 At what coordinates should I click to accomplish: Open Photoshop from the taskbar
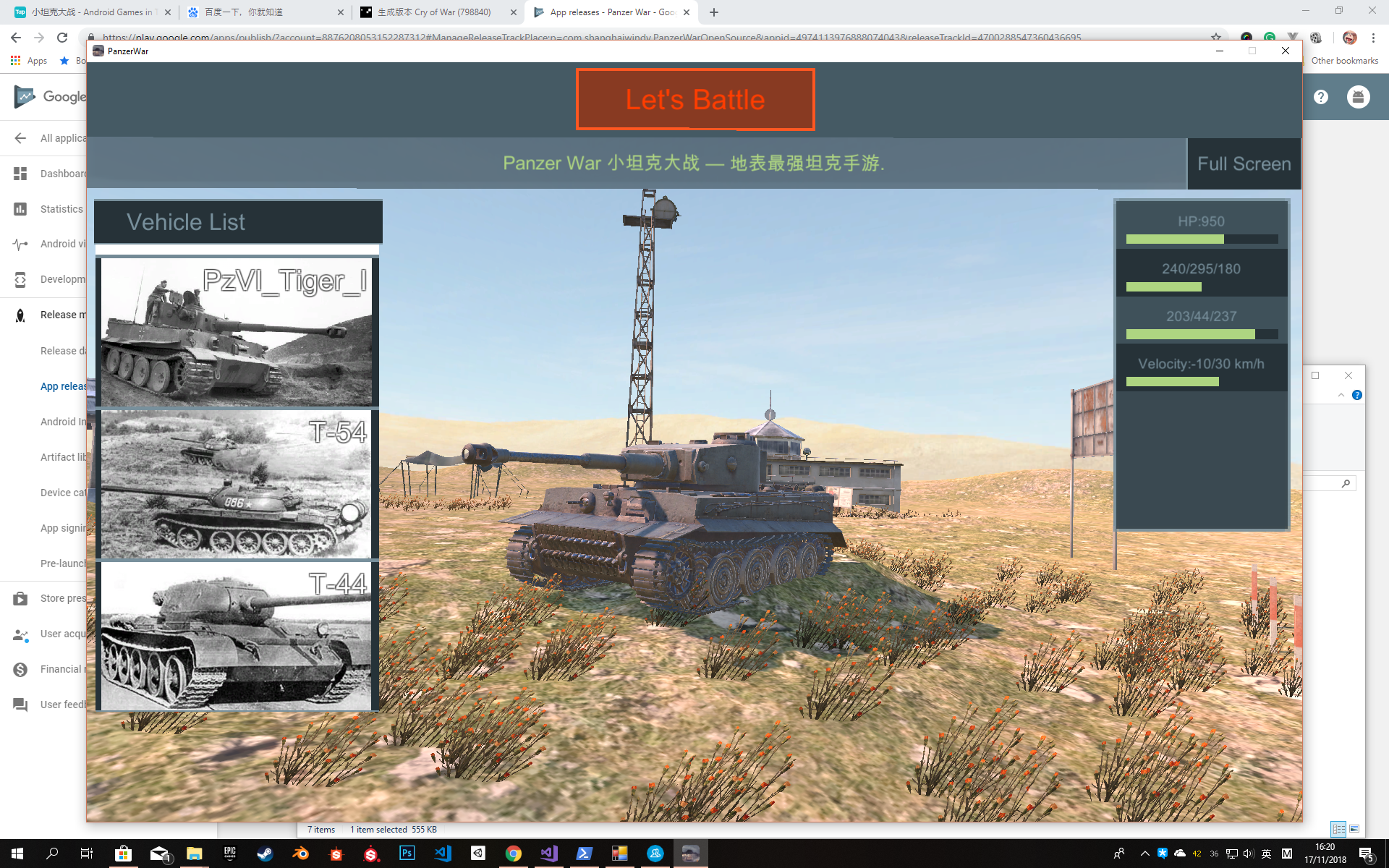click(407, 854)
